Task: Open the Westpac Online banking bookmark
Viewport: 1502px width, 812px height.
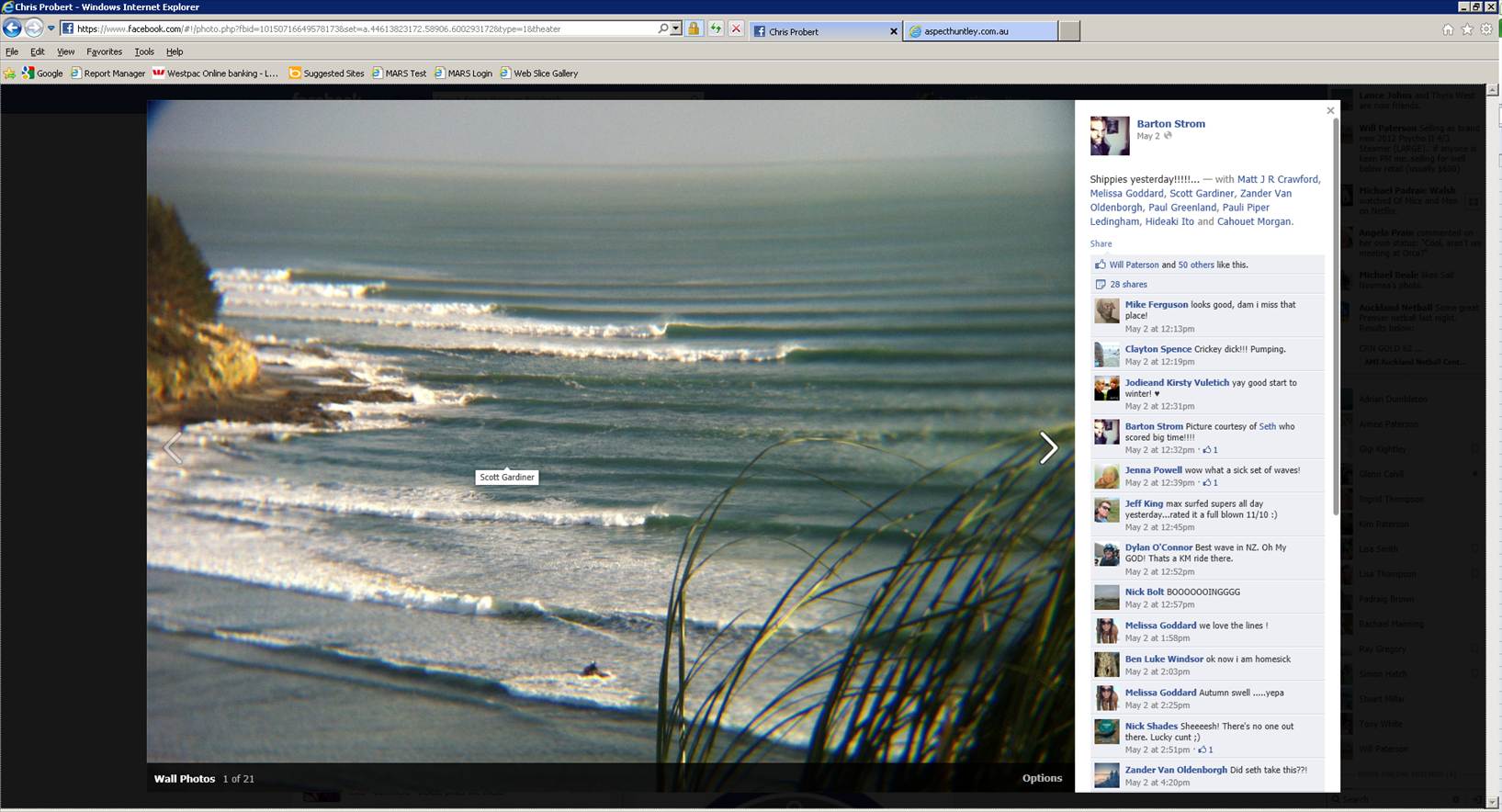Action: (x=221, y=73)
